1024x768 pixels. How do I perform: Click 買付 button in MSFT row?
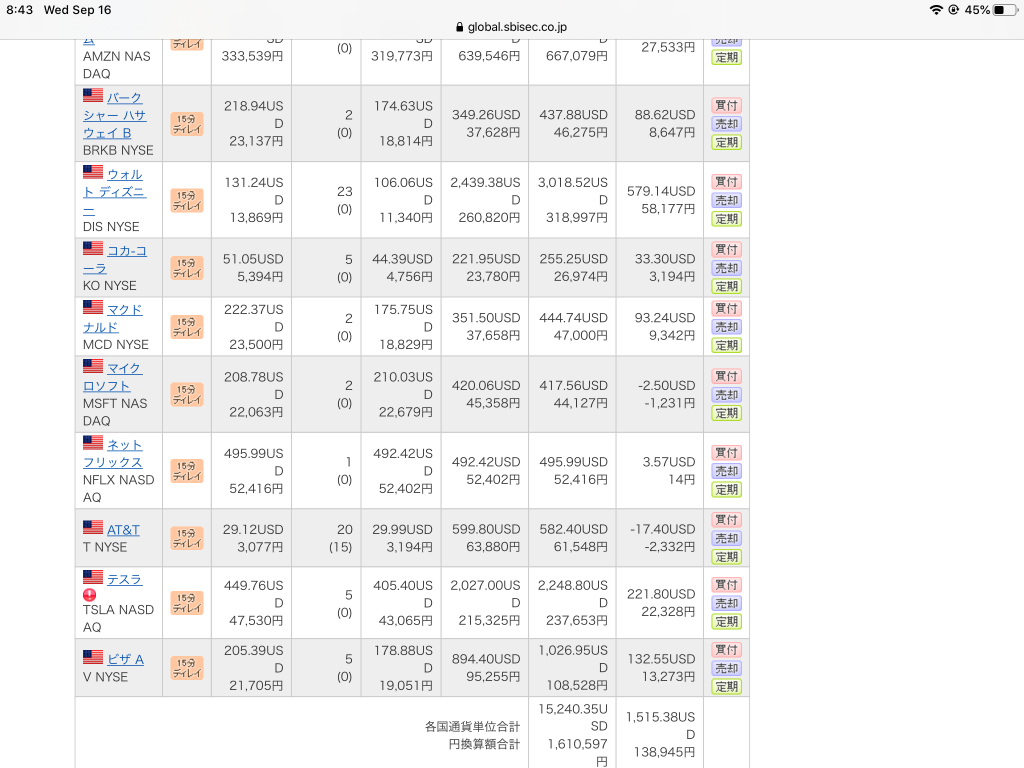[726, 376]
